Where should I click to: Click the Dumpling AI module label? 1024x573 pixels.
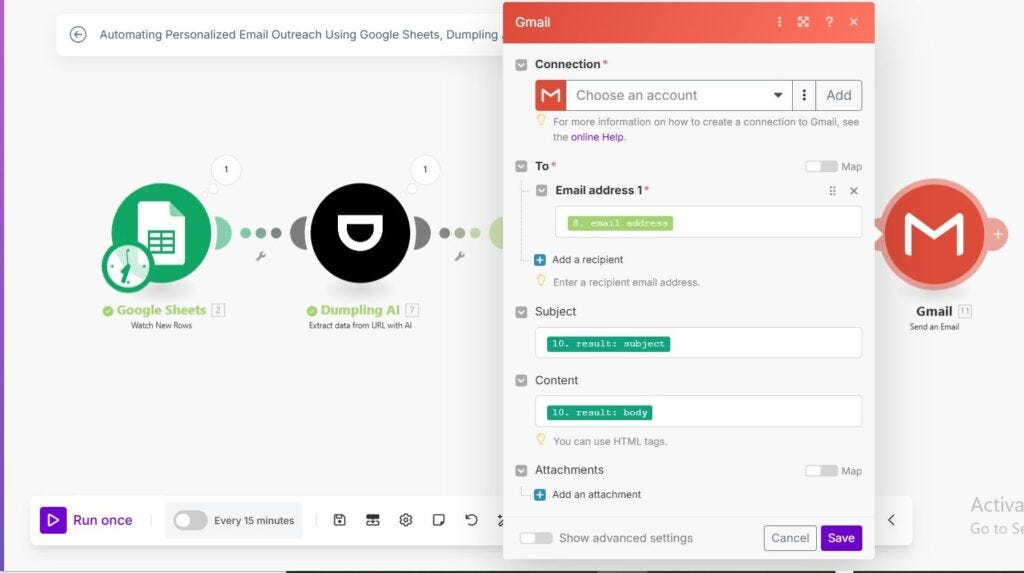point(360,310)
